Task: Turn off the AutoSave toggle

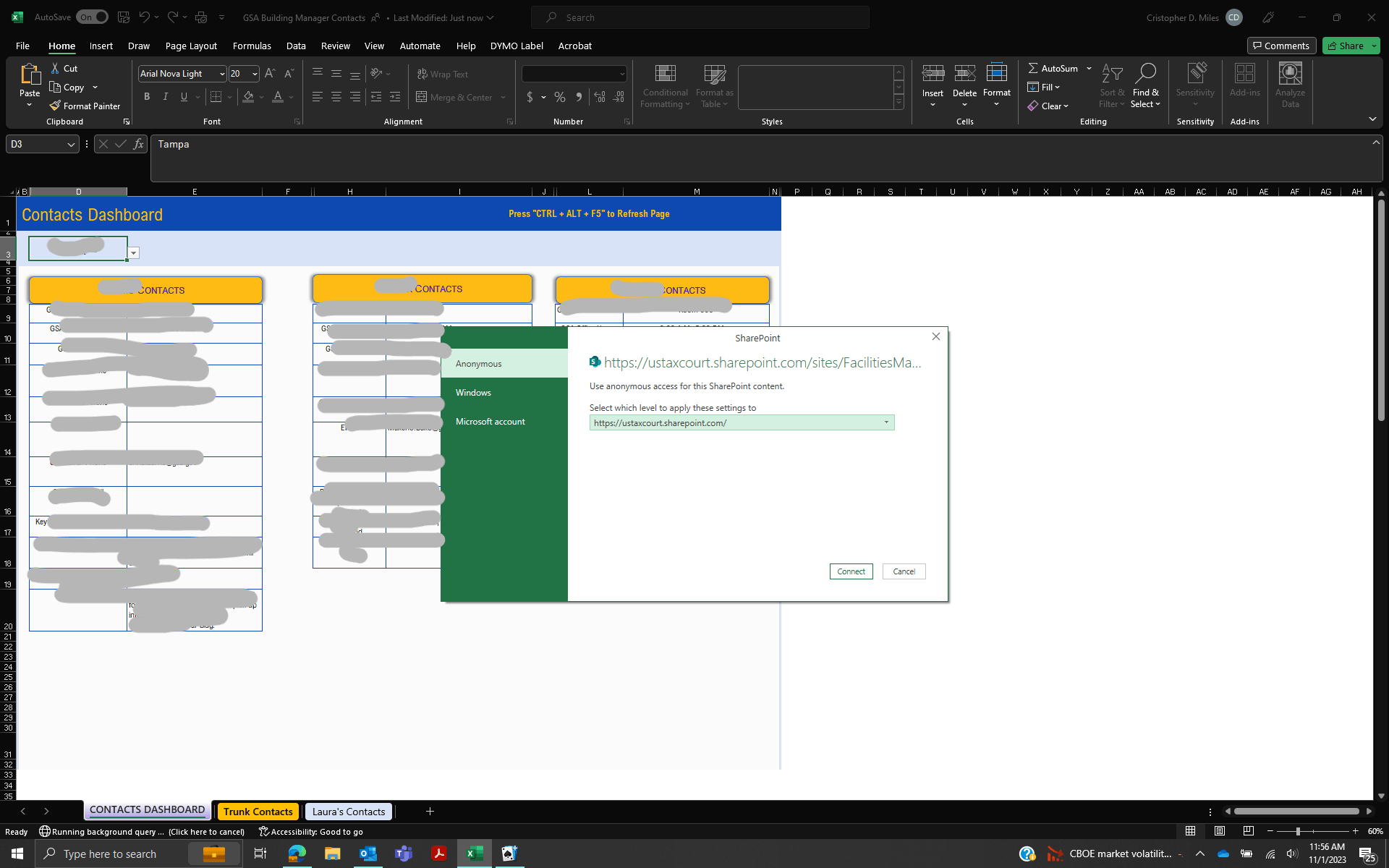Action: click(92, 17)
